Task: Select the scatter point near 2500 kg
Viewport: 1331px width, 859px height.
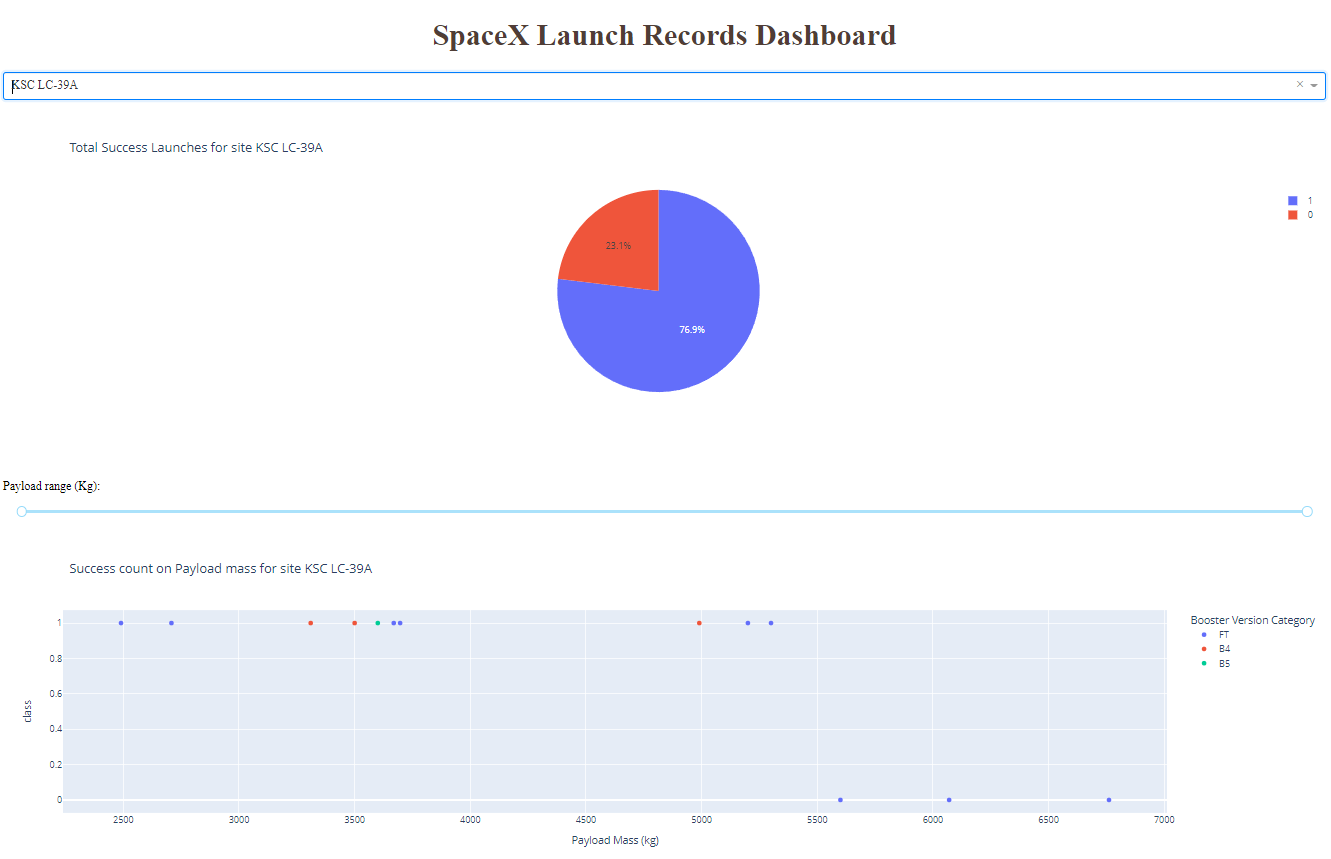Action: coord(121,623)
